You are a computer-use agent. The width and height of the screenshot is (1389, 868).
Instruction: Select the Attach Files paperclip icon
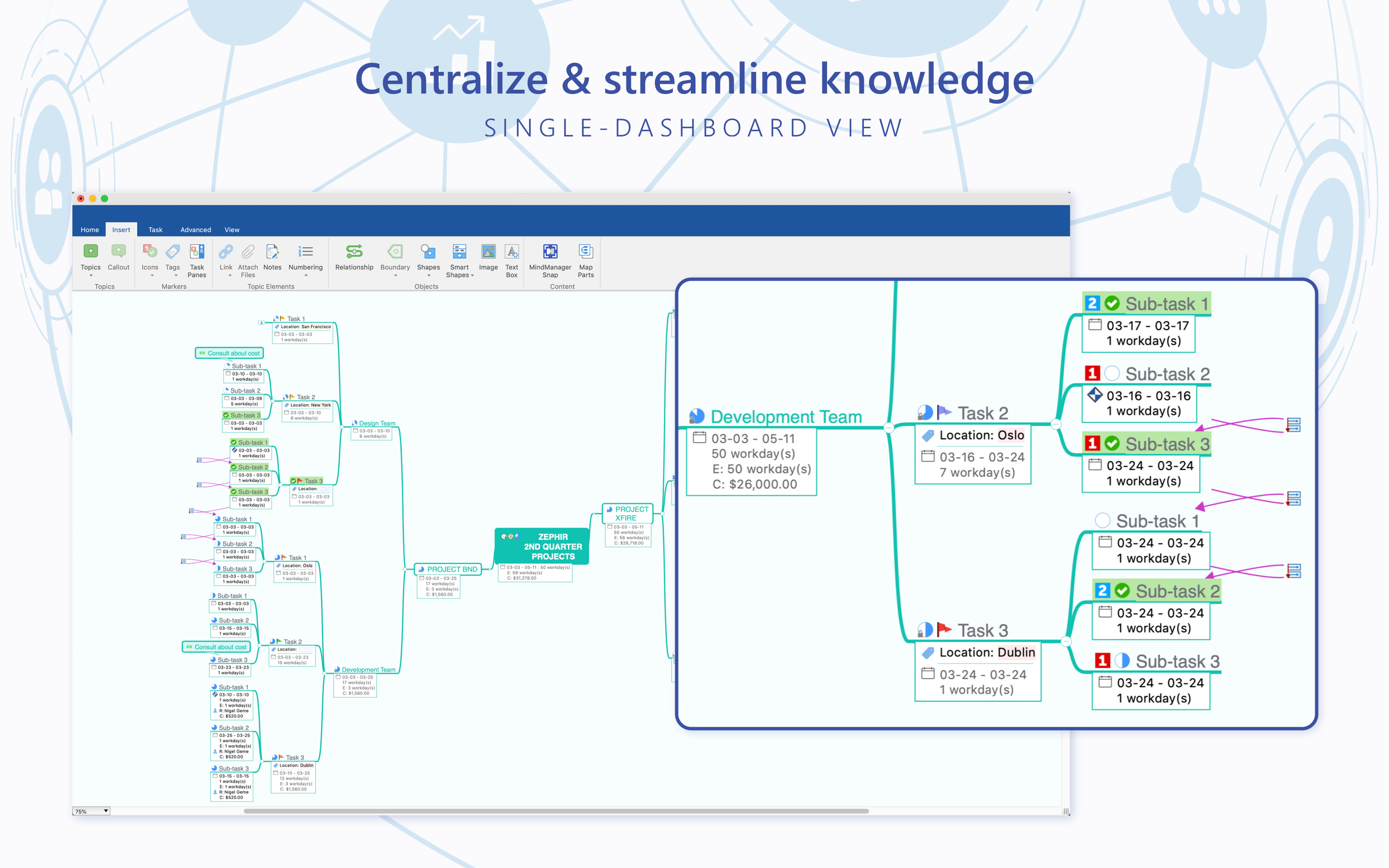tap(248, 251)
